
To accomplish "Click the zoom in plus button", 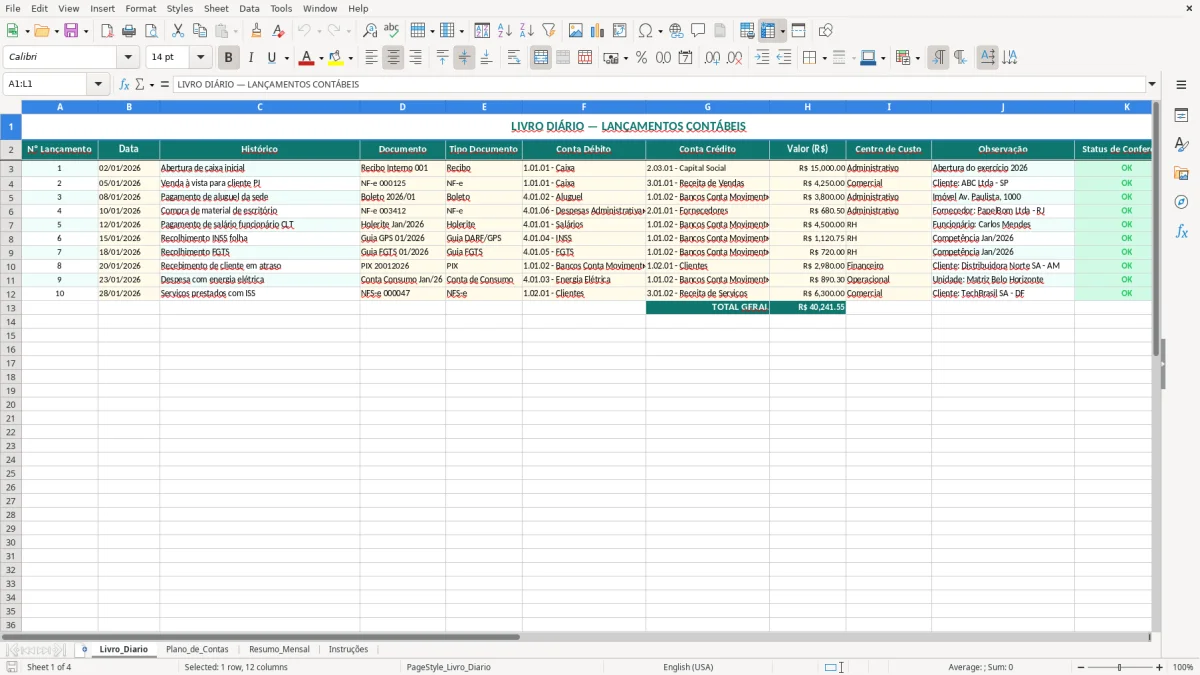I will coord(1160,667).
